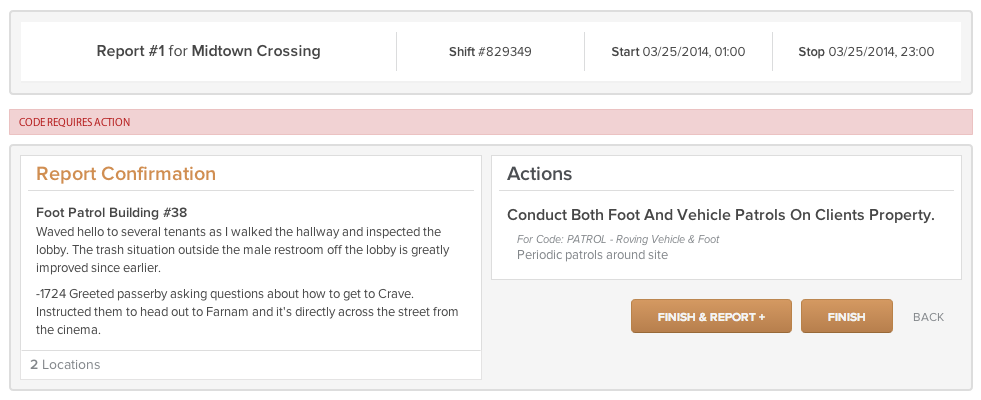
Task: Select the Report Confirmation heading
Action: (x=126, y=173)
